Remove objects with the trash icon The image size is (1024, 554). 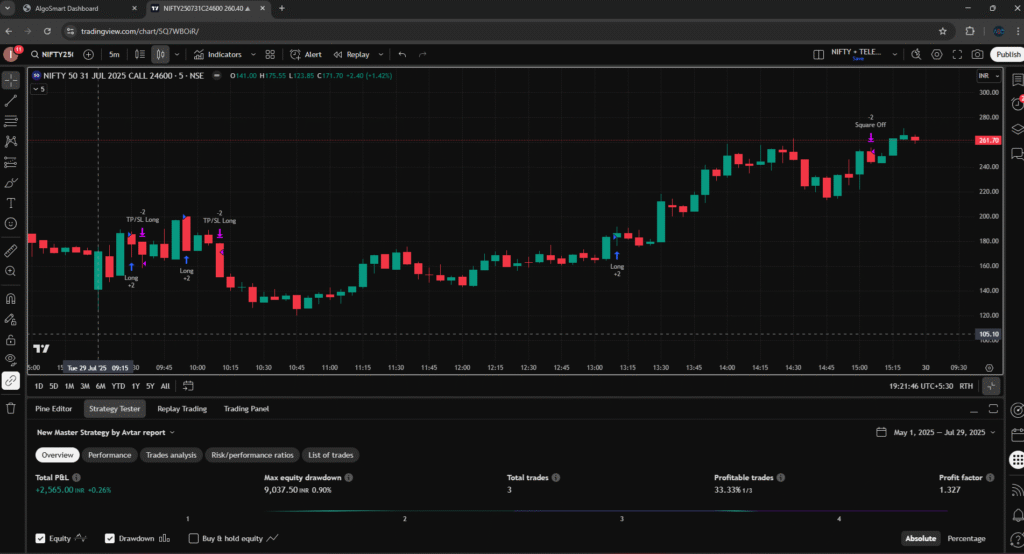11,408
